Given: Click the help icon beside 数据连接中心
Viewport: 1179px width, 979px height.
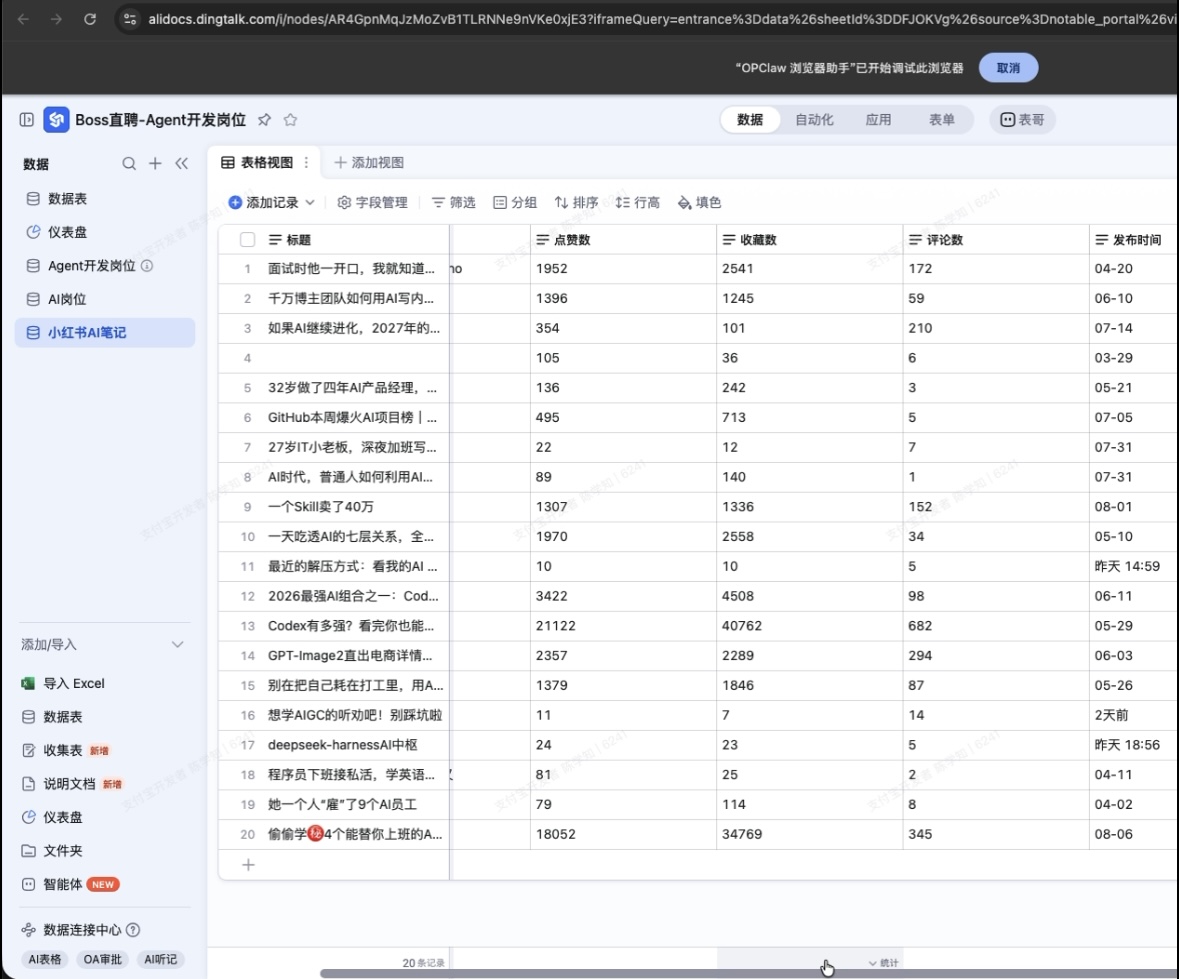Looking at the screenshot, I should pos(133,930).
